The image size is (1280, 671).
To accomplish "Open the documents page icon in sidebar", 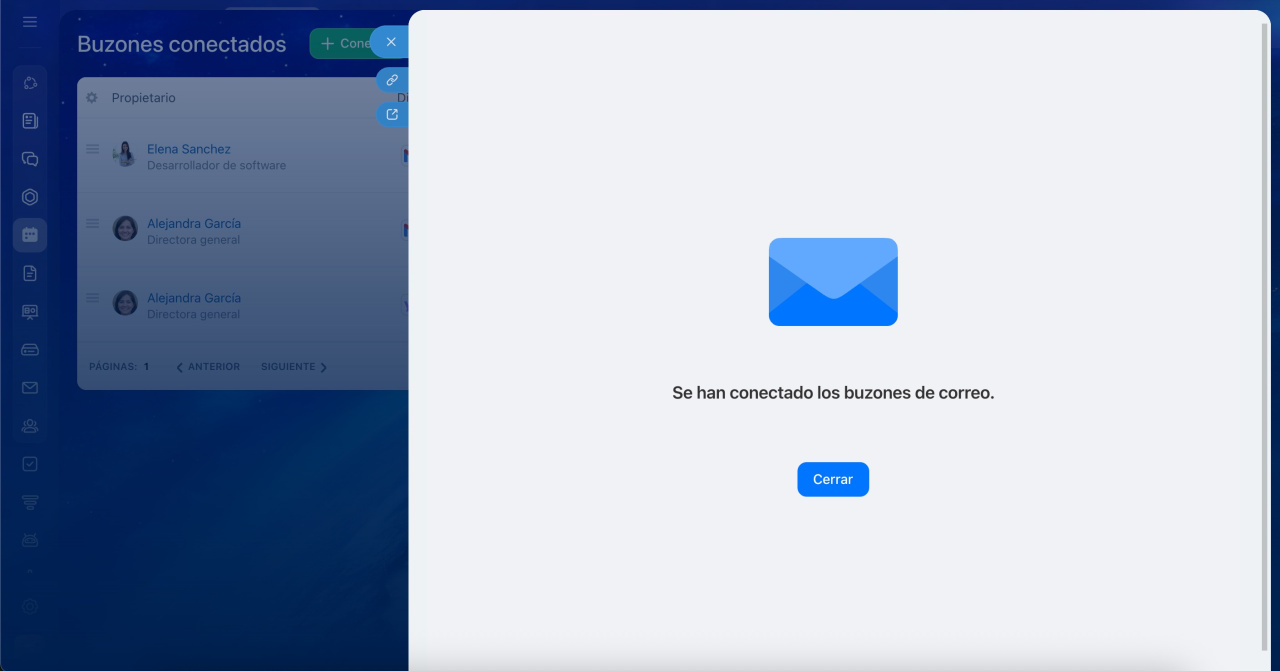I will coord(30,273).
